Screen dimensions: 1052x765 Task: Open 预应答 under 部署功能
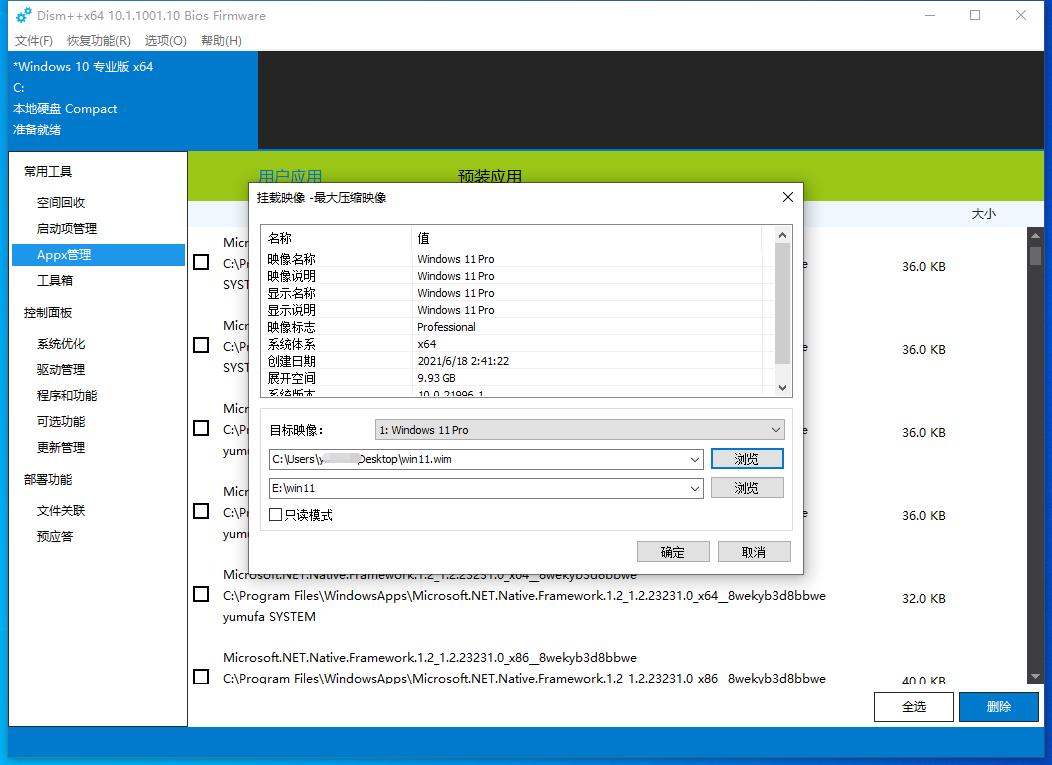(x=55, y=536)
